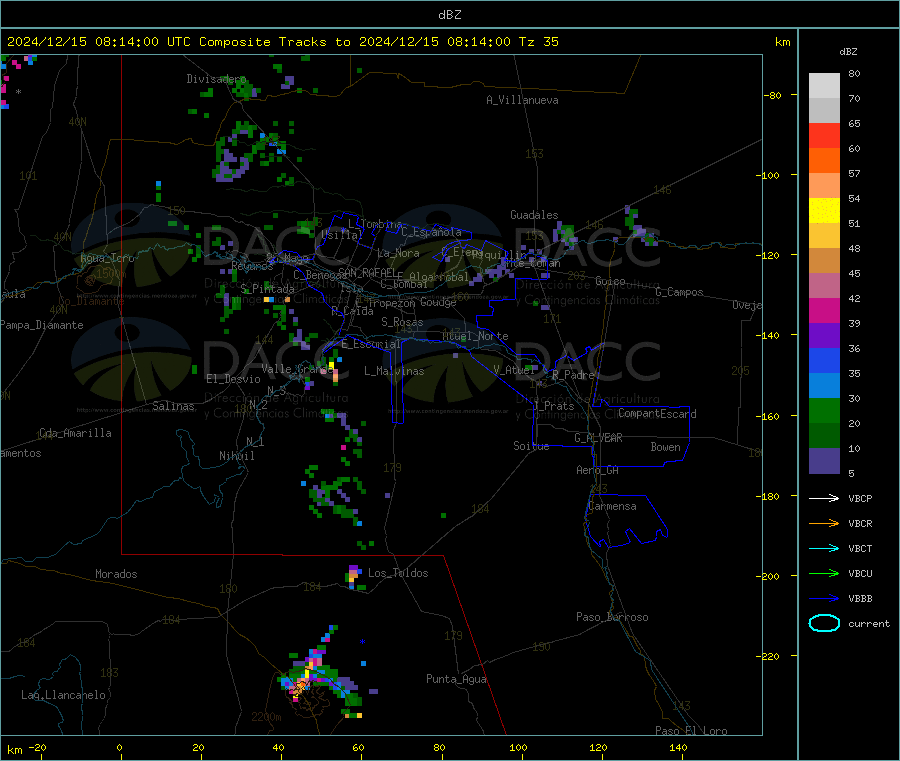The image size is (900, 761).
Task: Click the 'Tz 35' threshold text
Action: 538,42
